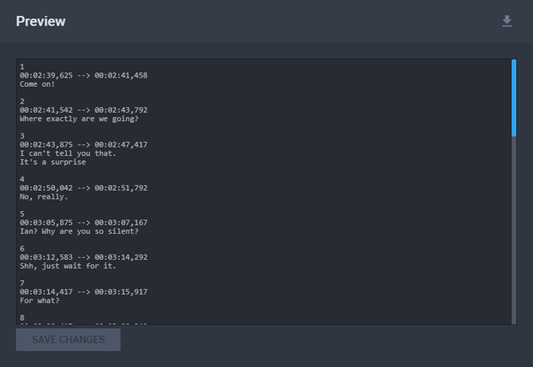Click timestamp 00:02:39,625 --> 00:02:41,458
This screenshot has width=533, height=367.
click(x=84, y=75)
